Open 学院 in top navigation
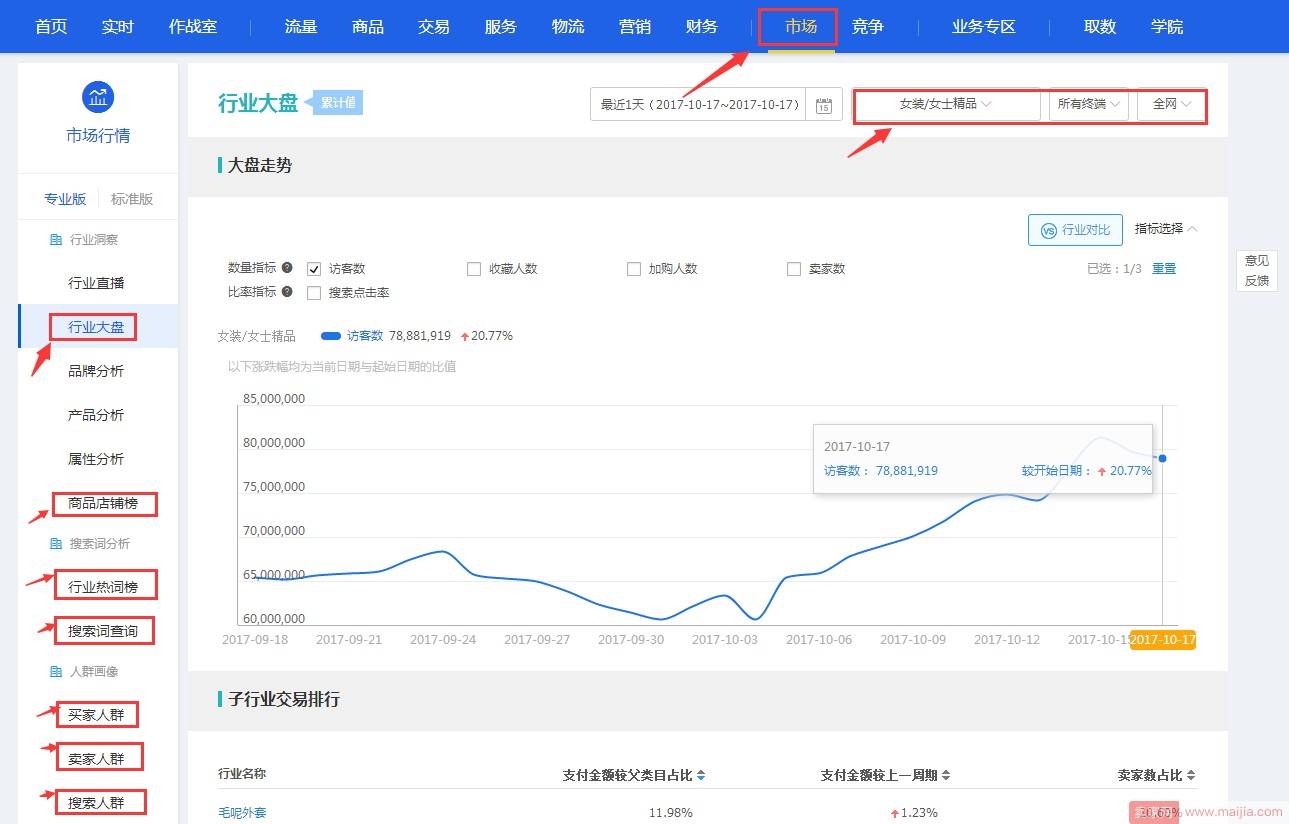The width and height of the screenshot is (1289, 824). [x=1167, y=27]
